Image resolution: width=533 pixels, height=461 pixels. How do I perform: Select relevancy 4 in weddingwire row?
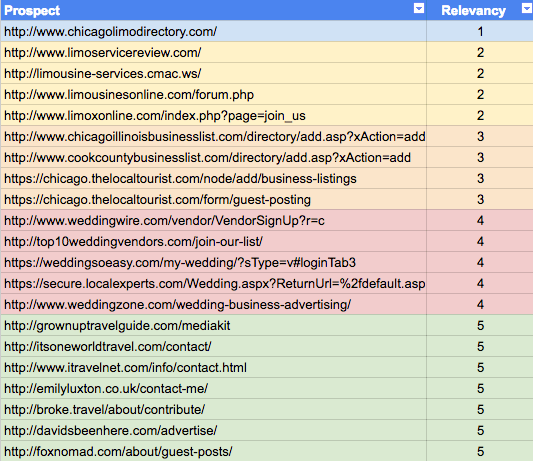pos(480,221)
